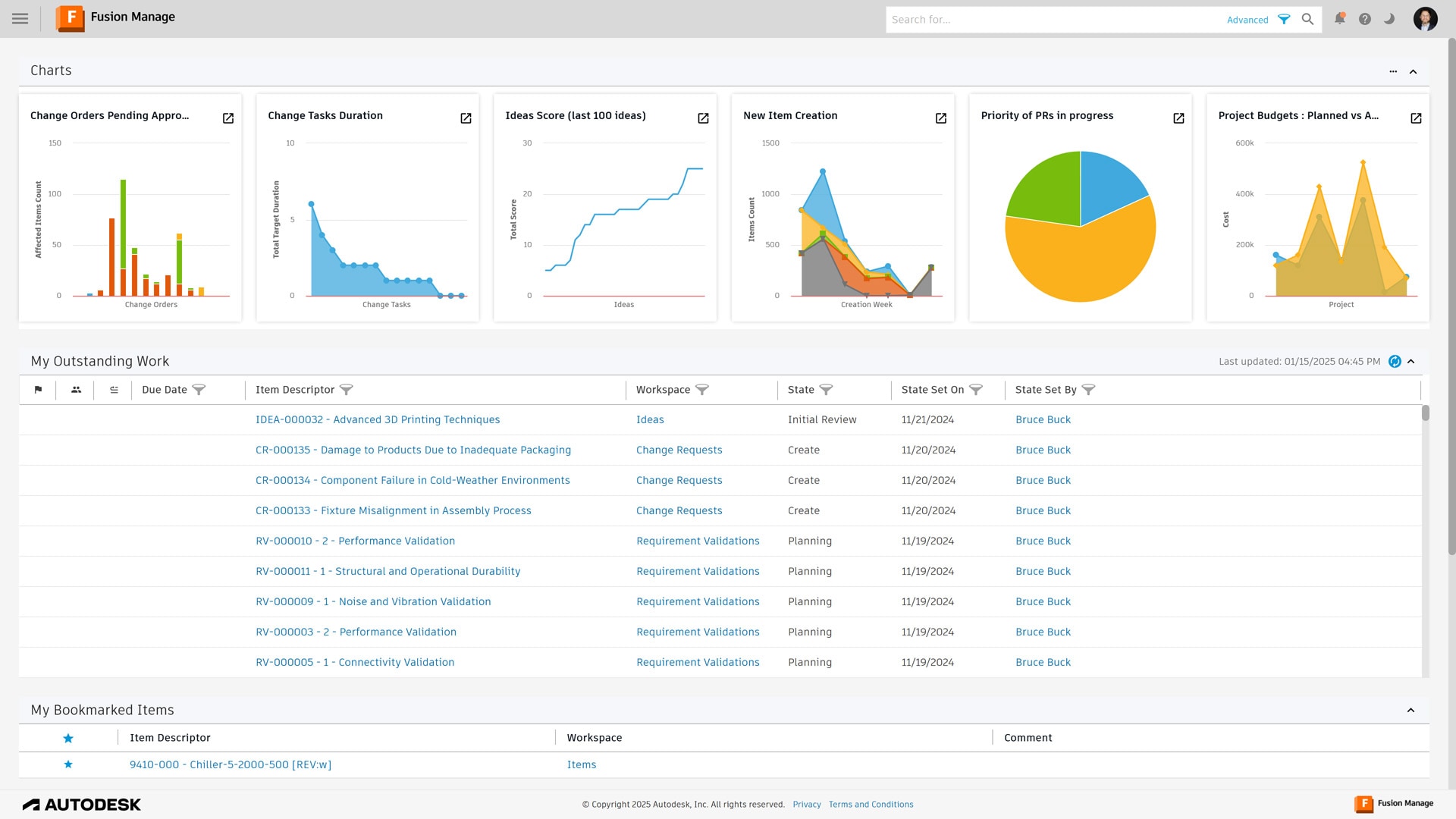Refresh My Outstanding Work list
Screen dimensions: 1456x819
point(1395,362)
